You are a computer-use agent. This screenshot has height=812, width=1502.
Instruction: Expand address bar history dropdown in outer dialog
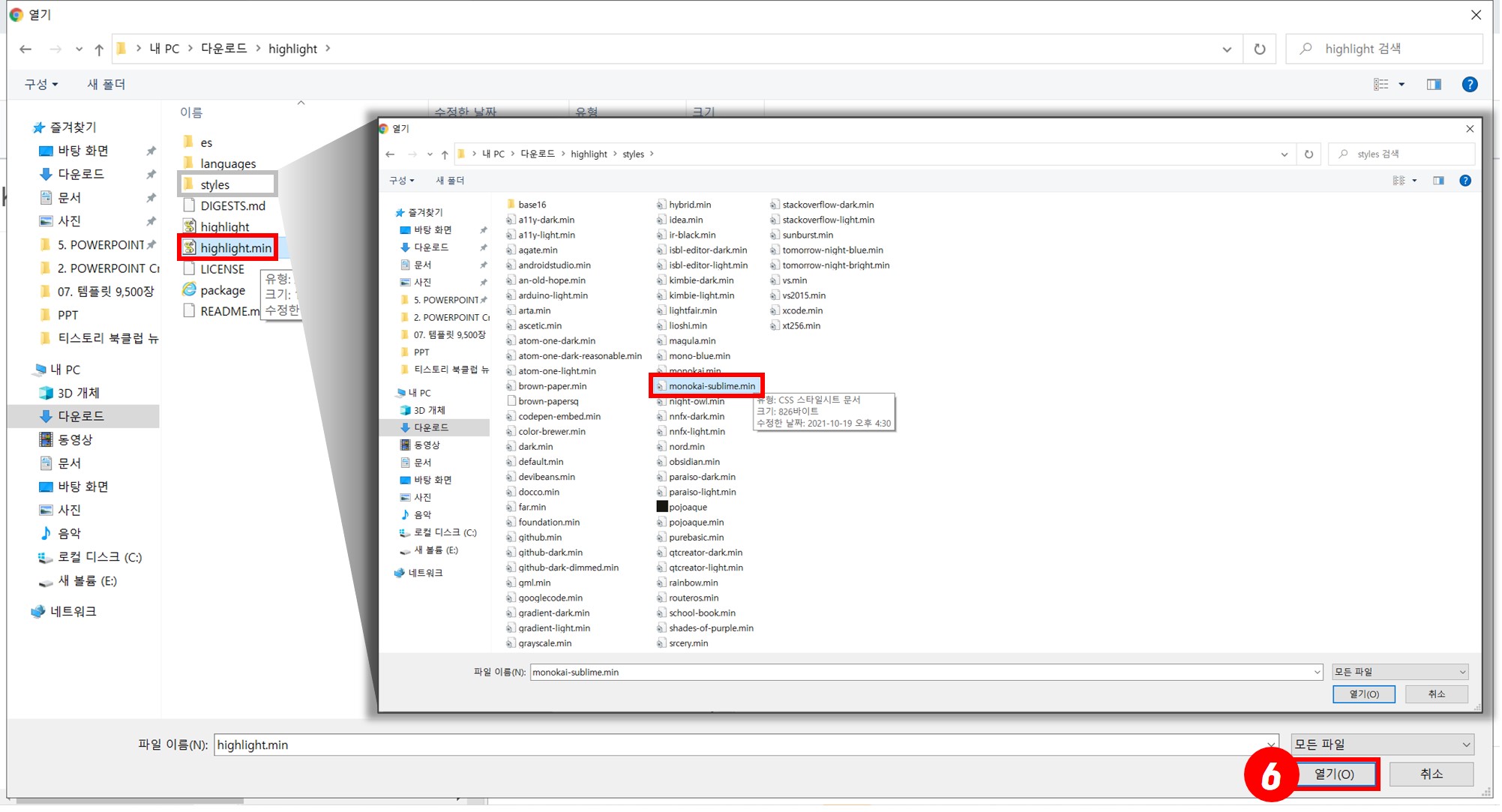1228,49
